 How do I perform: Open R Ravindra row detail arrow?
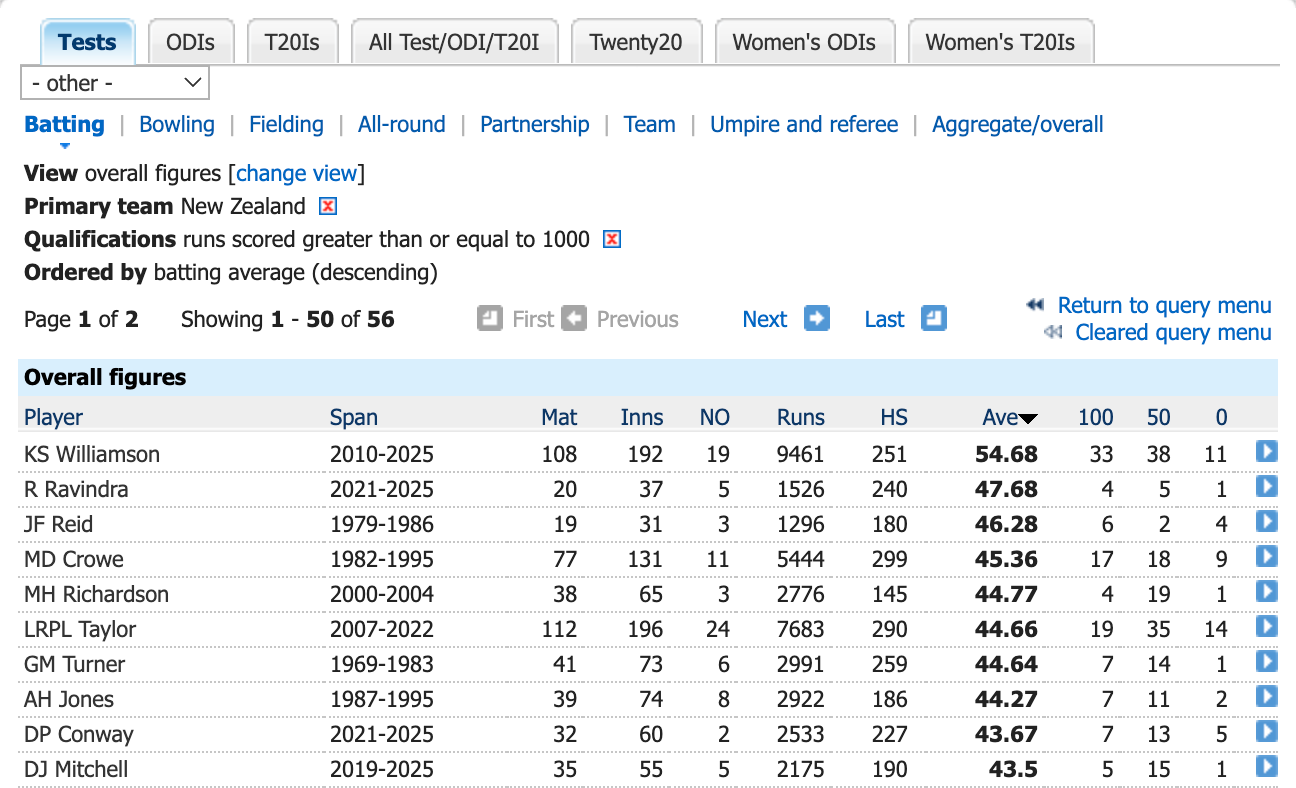tap(1266, 487)
